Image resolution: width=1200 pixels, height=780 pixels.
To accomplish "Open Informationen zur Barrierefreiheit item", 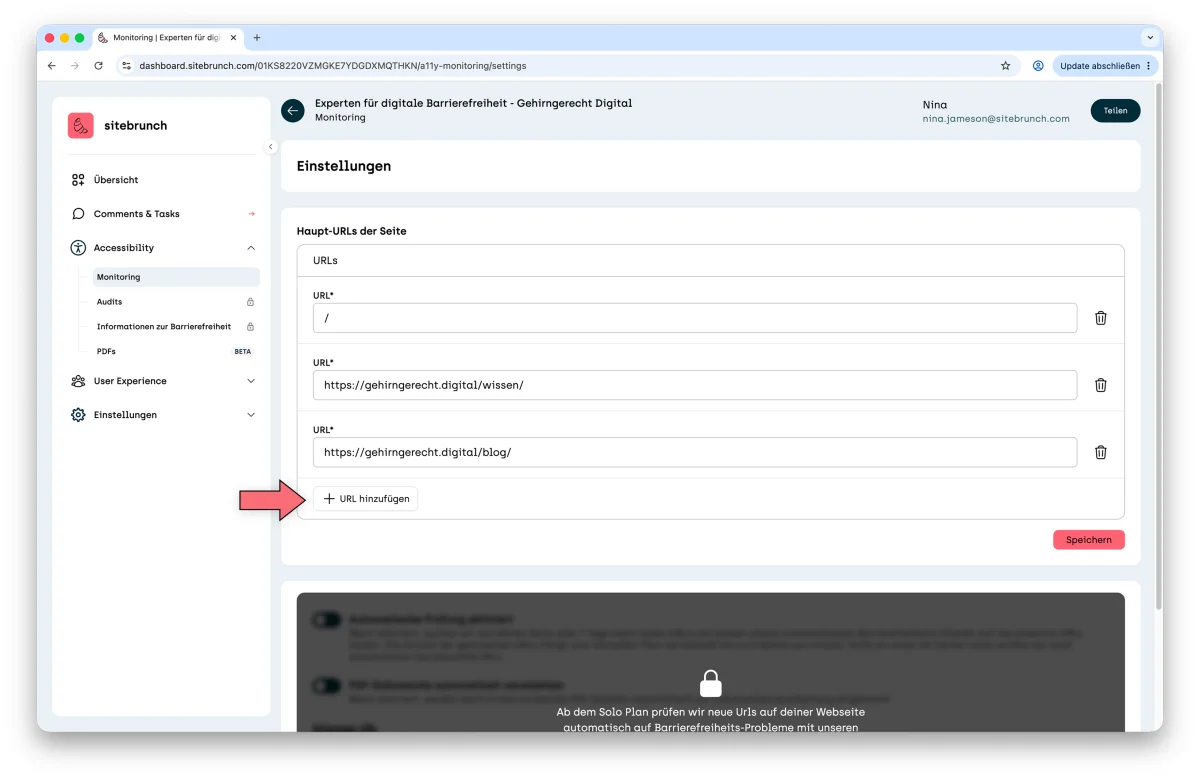I will click(164, 327).
